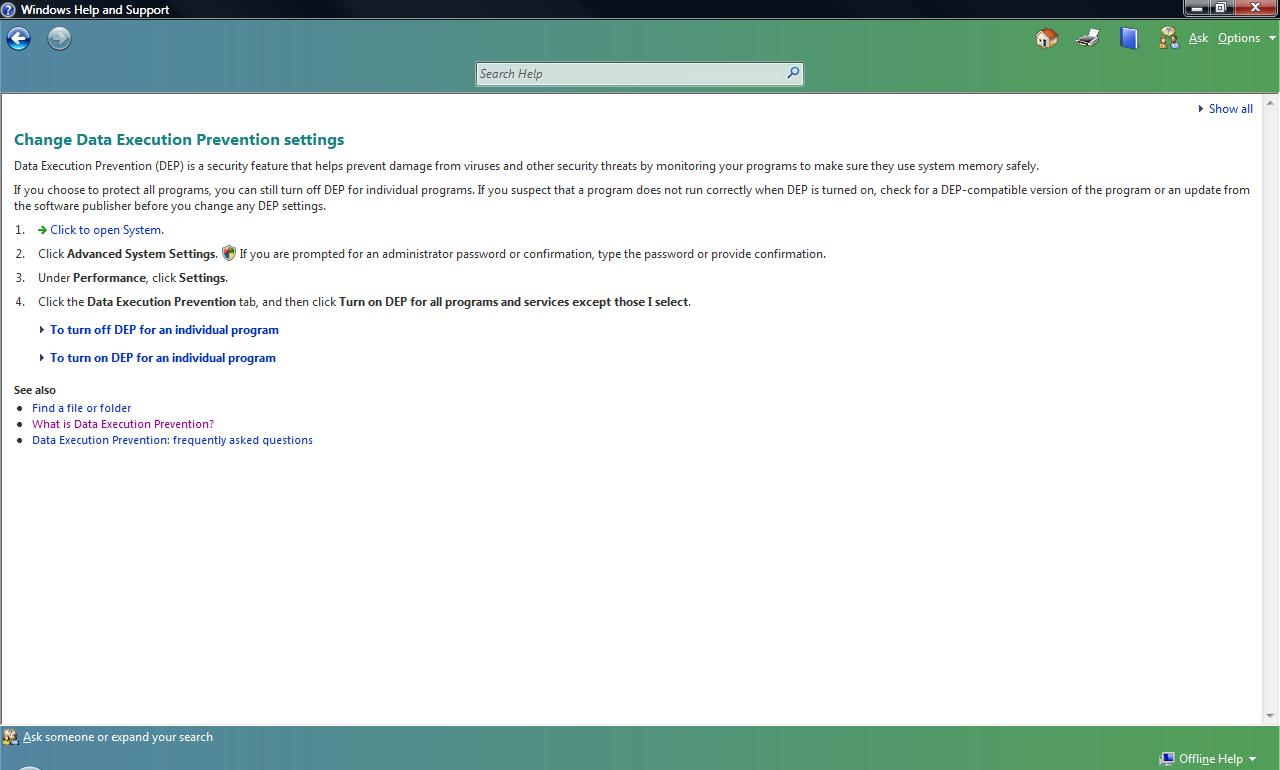The image size is (1280, 770).
Task: Click the Ask someone icon in the toolbar
Action: coord(1168,38)
